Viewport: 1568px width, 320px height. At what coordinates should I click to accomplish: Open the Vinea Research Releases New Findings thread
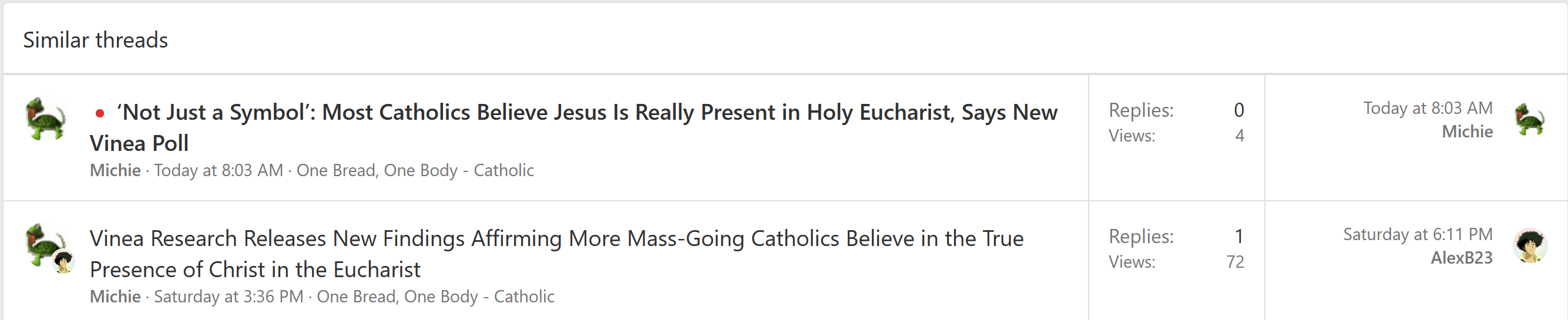[556, 254]
